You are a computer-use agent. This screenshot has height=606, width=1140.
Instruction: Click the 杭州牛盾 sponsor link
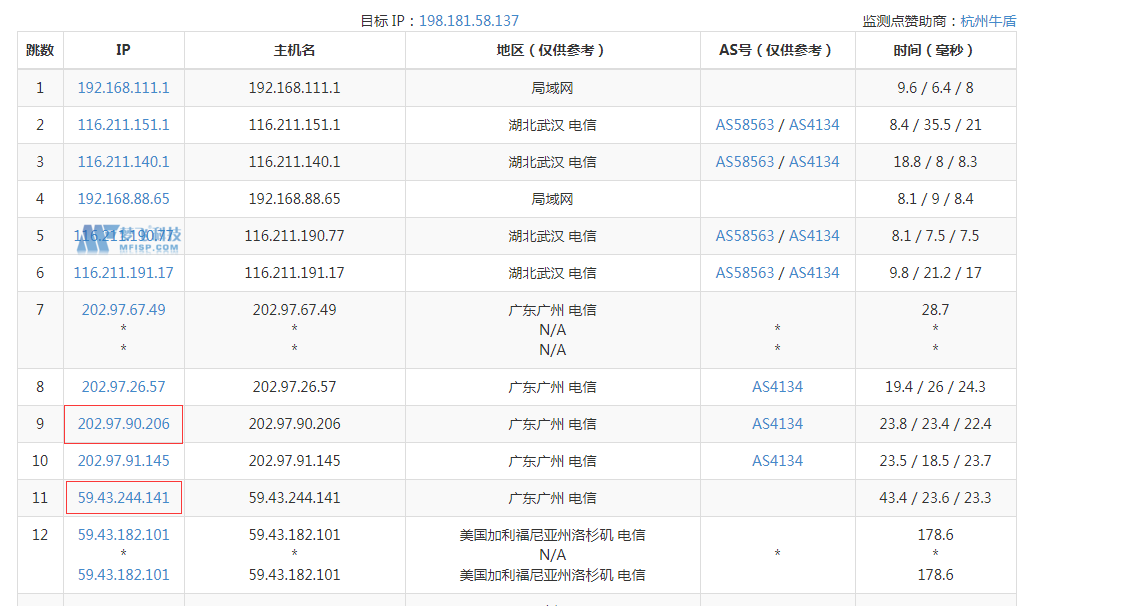[988, 20]
